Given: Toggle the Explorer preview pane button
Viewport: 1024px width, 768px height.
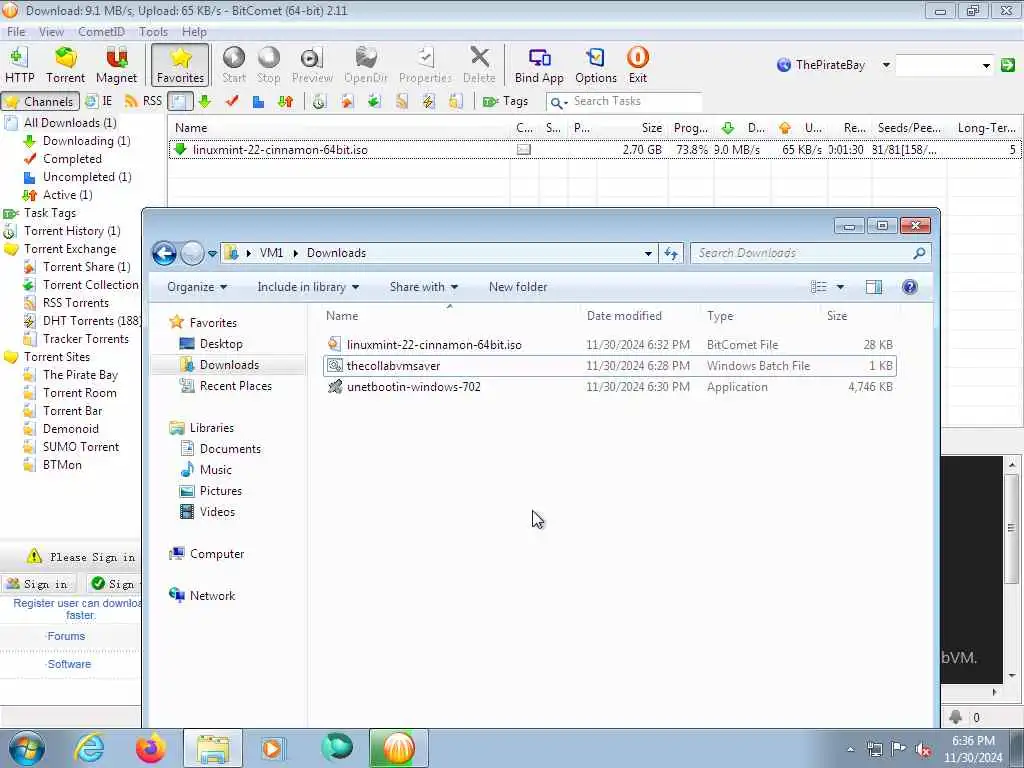Looking at the screenshot, I should click(873, 287).
